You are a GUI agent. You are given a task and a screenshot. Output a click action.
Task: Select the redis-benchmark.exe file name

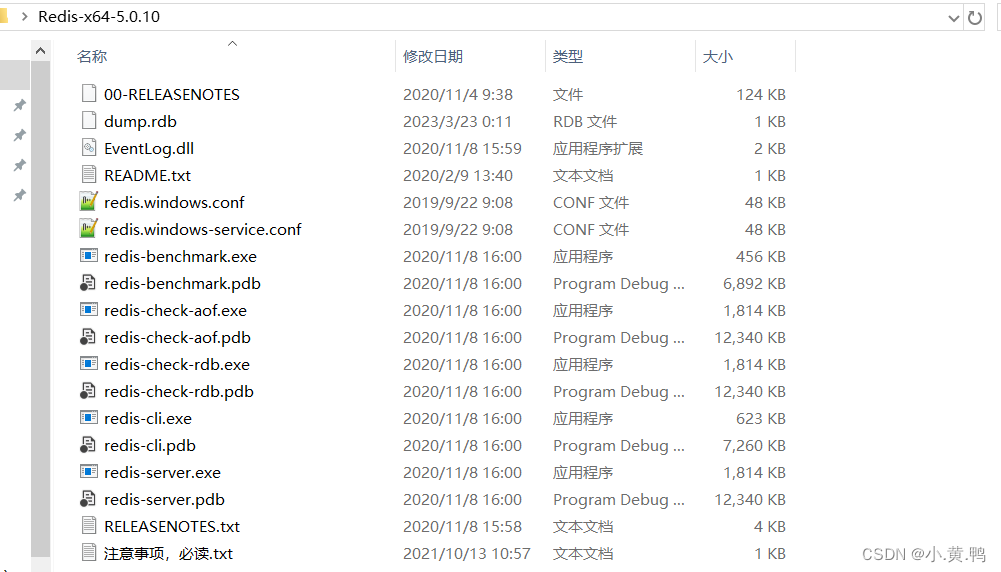180,256
